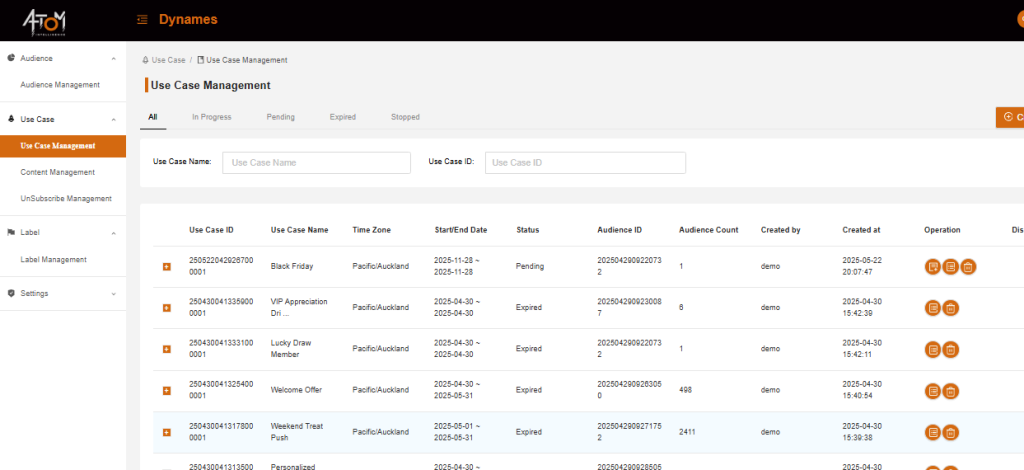The height and width of the screenshot is (470, 1024).
Task: Collapse the Audience section chevron
Action: pos(114,59)
